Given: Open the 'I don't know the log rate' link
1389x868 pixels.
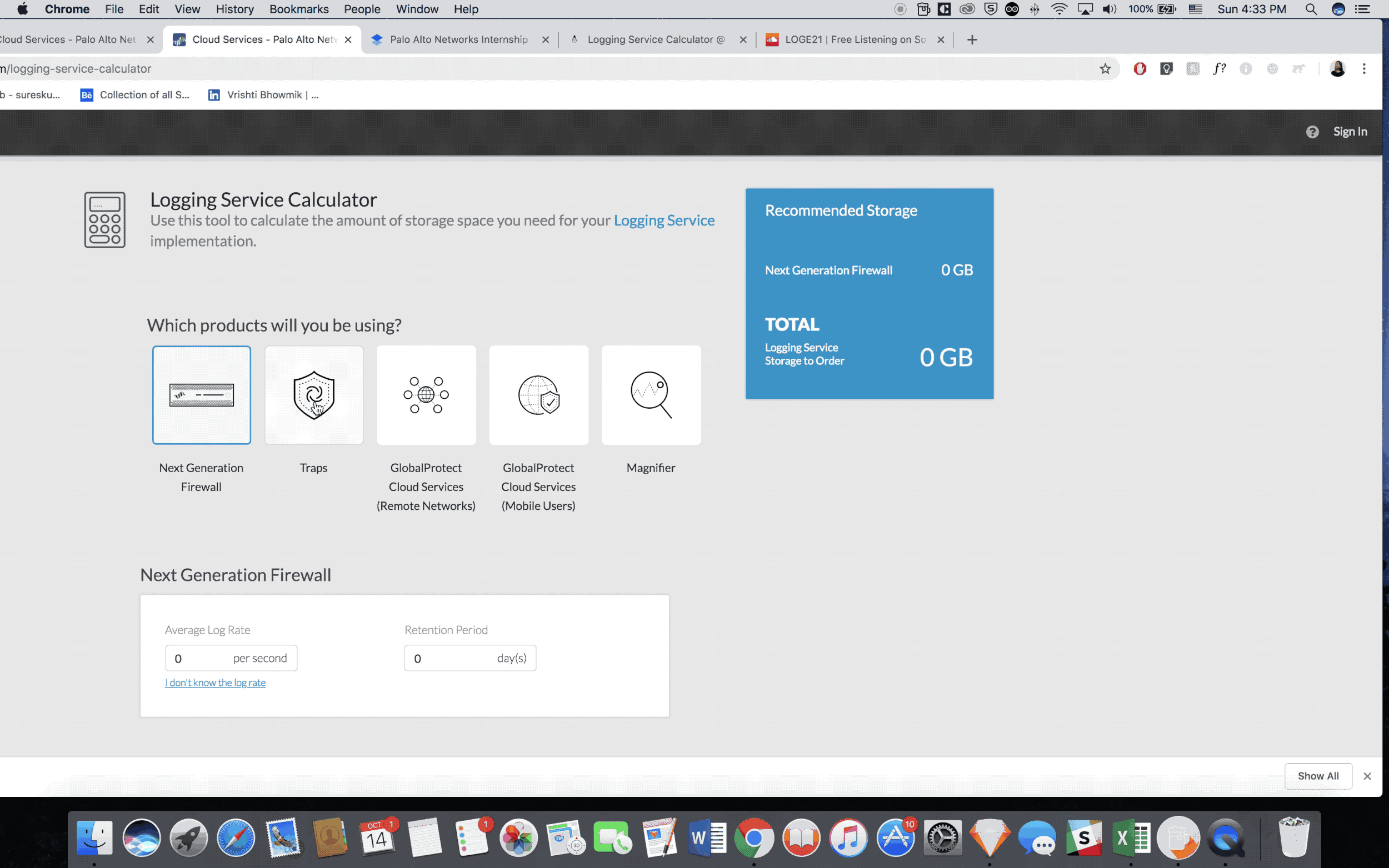Looking at the screenshot, I should (216, 683).
